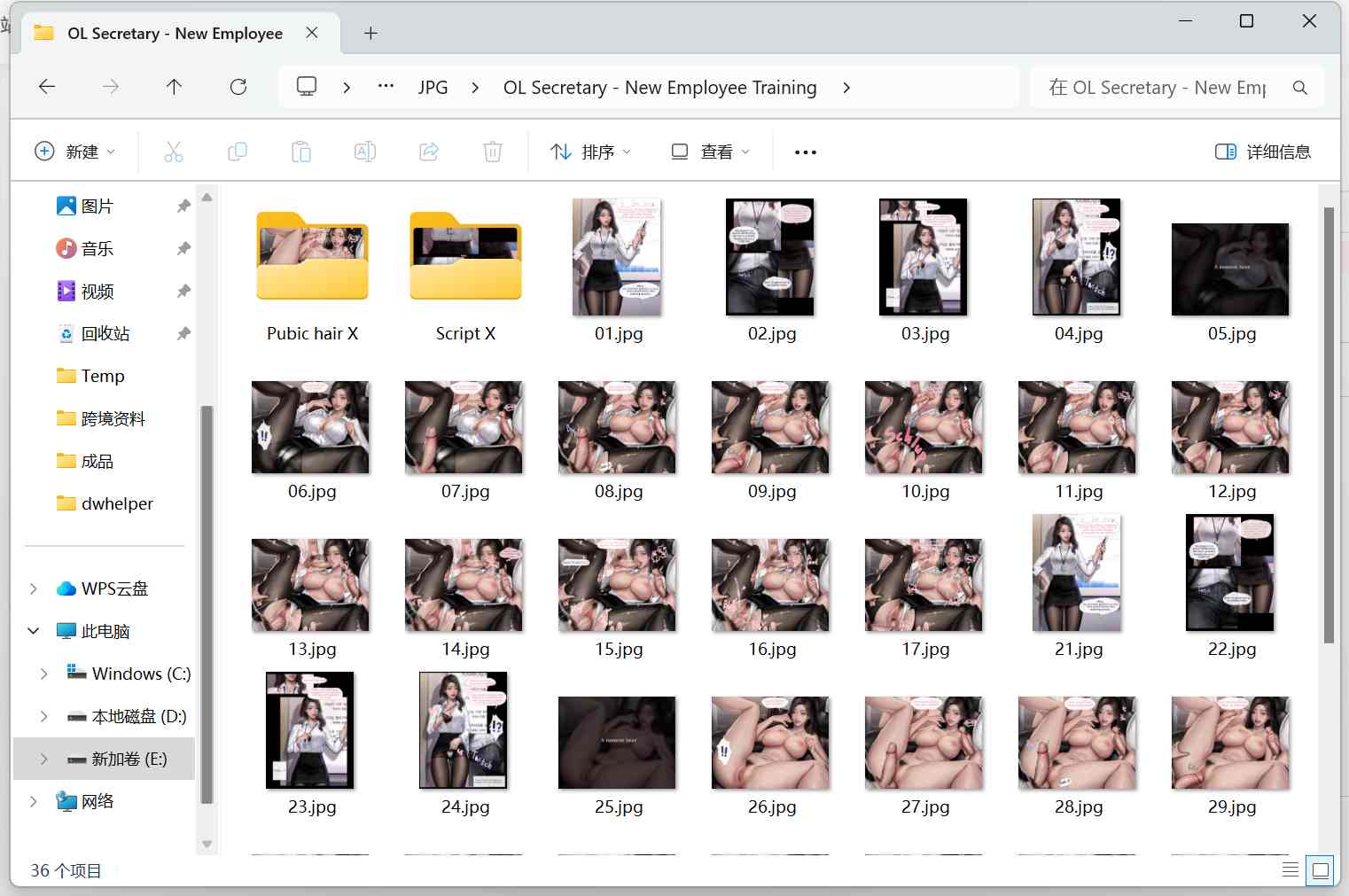This screenshot has height=896, width=1349.
Task: Expand the 本地磁盘 (D:) drive node
Action: pos(44,717)
